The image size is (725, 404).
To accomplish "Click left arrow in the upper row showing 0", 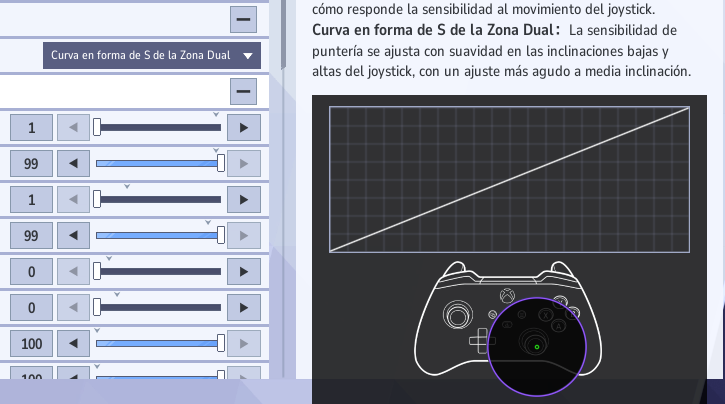I will [73, 272].
